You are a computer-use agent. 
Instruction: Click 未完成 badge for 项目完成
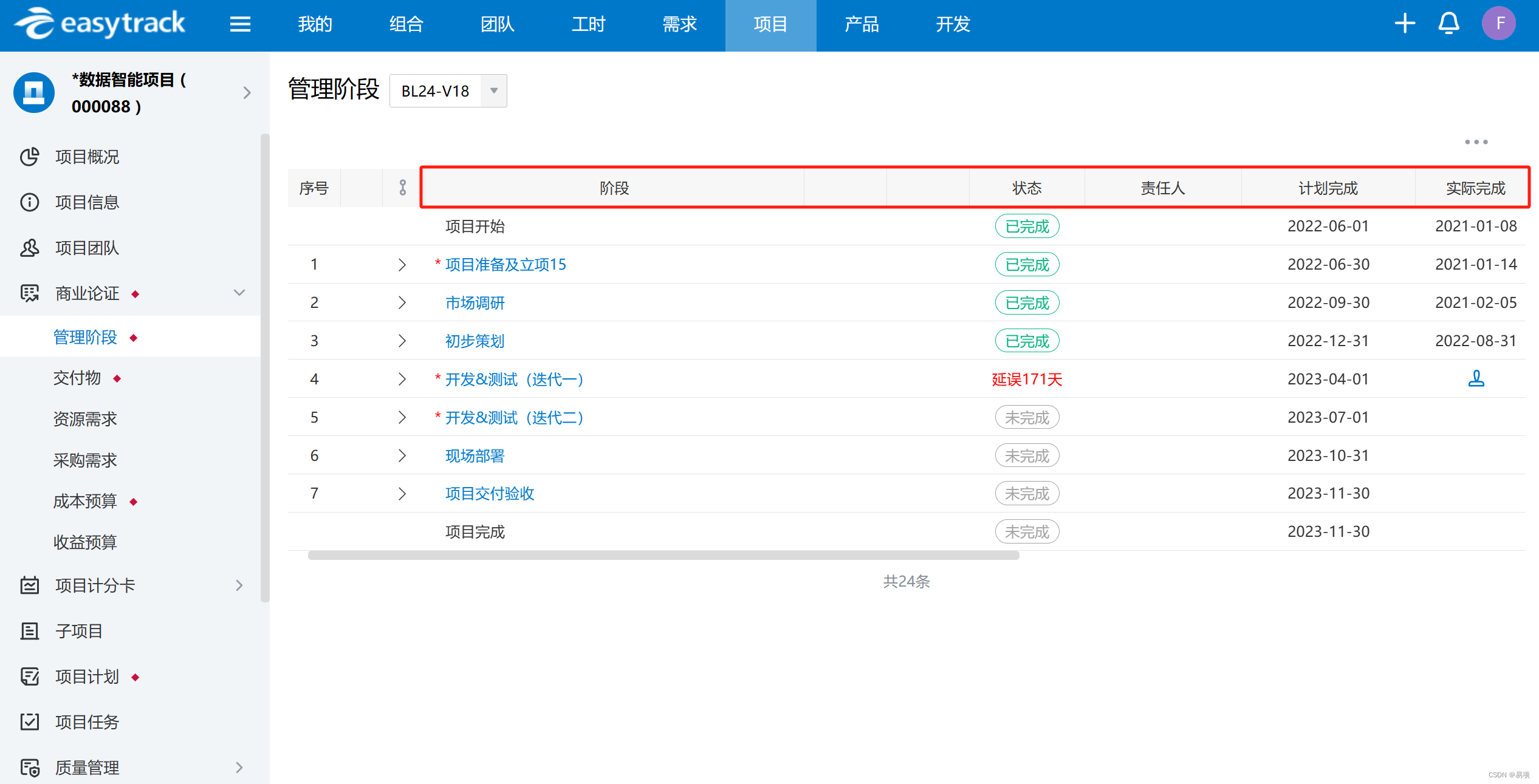coord(1027,531)
